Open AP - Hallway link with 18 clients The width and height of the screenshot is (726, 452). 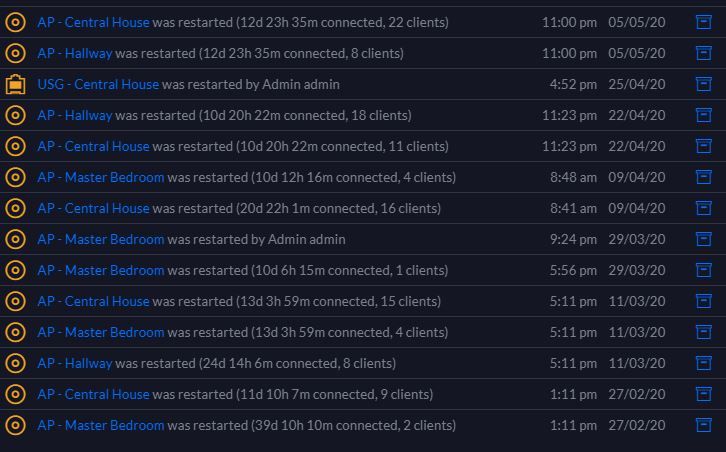75,115
